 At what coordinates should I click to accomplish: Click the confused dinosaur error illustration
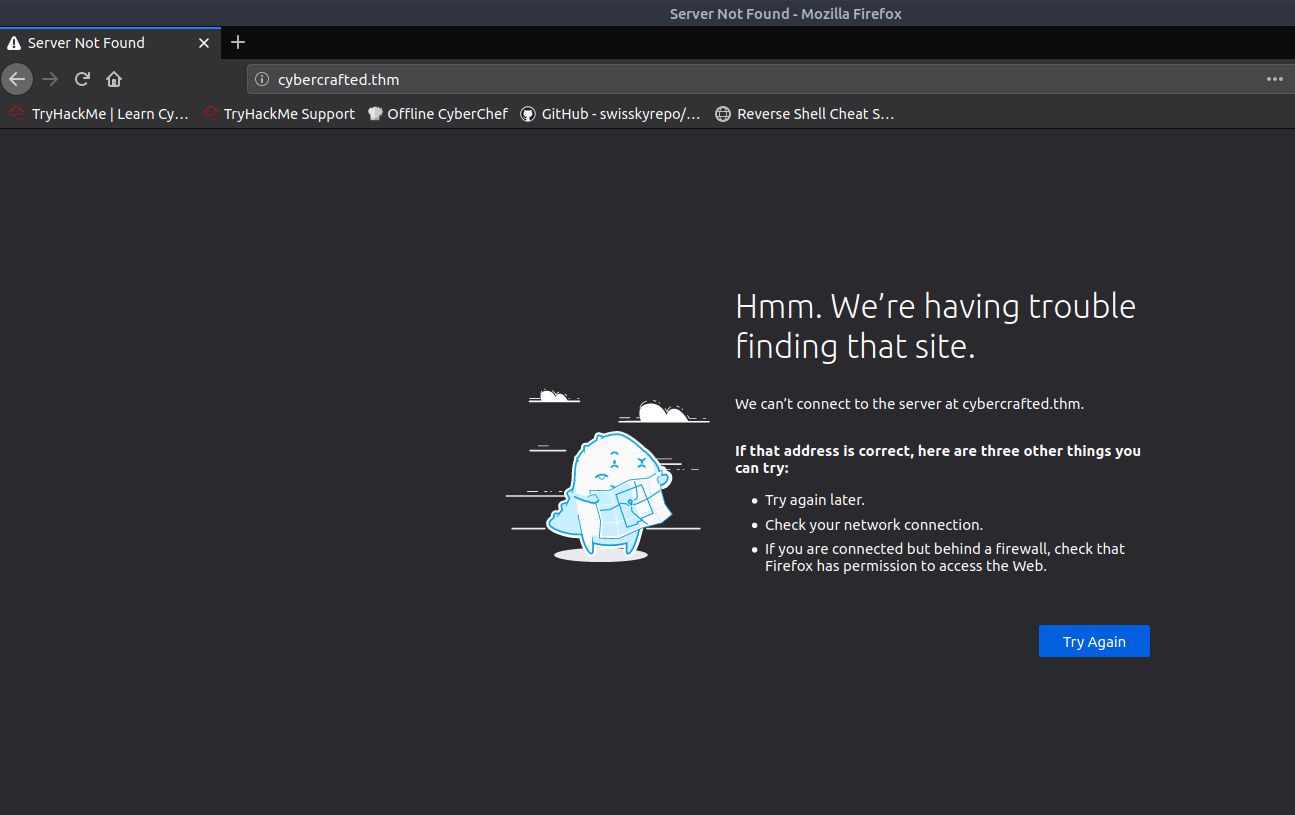tap(608, 490)
